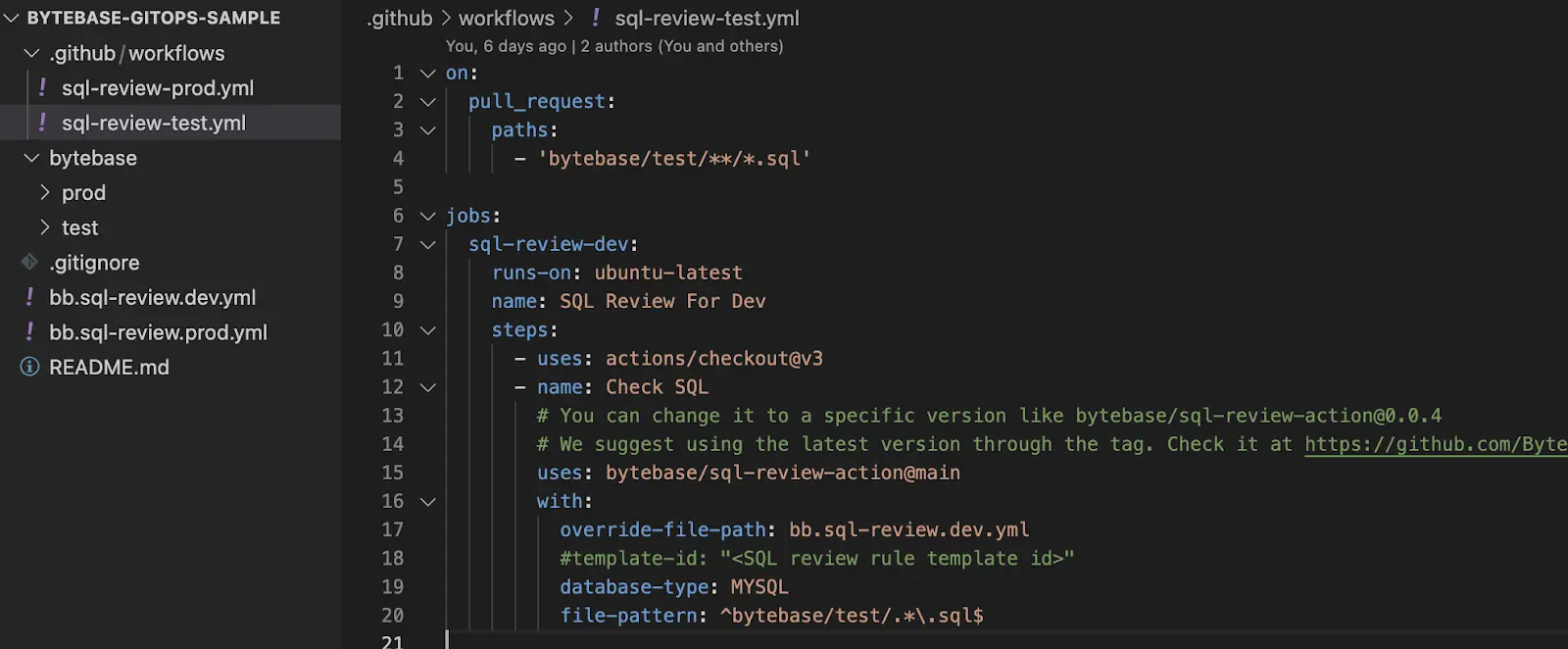Image resolution: width=1568 pixels, height=649 pixels.
Task: Fold the 'name: Check SQL' block at line 12
Action: pos(428,387)
